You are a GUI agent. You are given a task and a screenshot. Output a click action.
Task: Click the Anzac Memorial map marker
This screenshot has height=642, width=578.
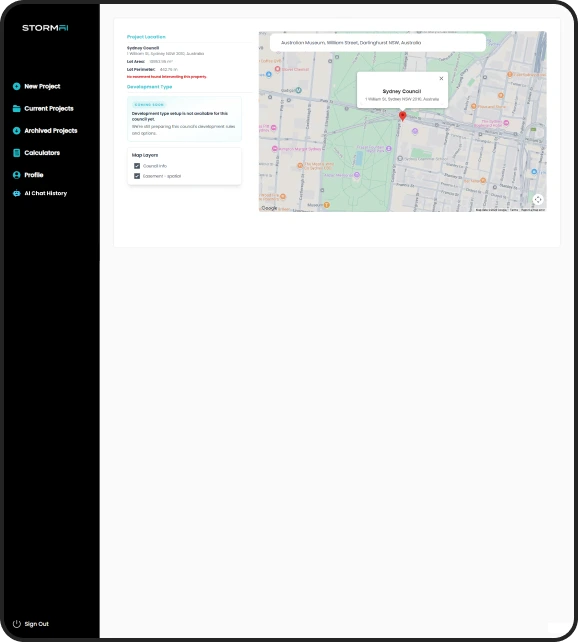click(x=357, y=175)
